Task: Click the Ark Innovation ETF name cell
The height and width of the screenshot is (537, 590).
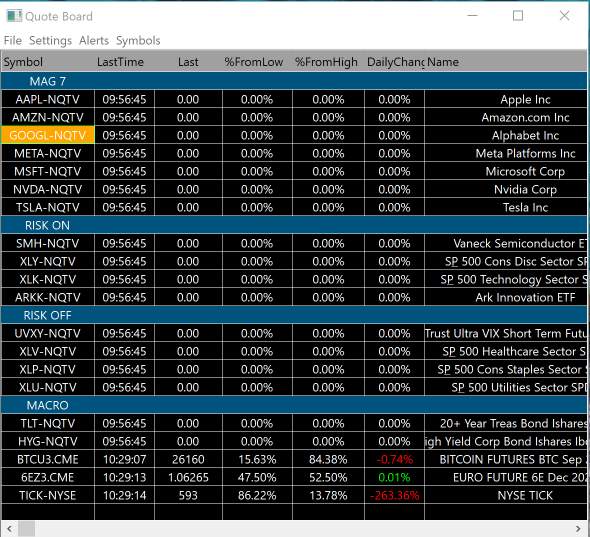Action: [x=506, y=297]
